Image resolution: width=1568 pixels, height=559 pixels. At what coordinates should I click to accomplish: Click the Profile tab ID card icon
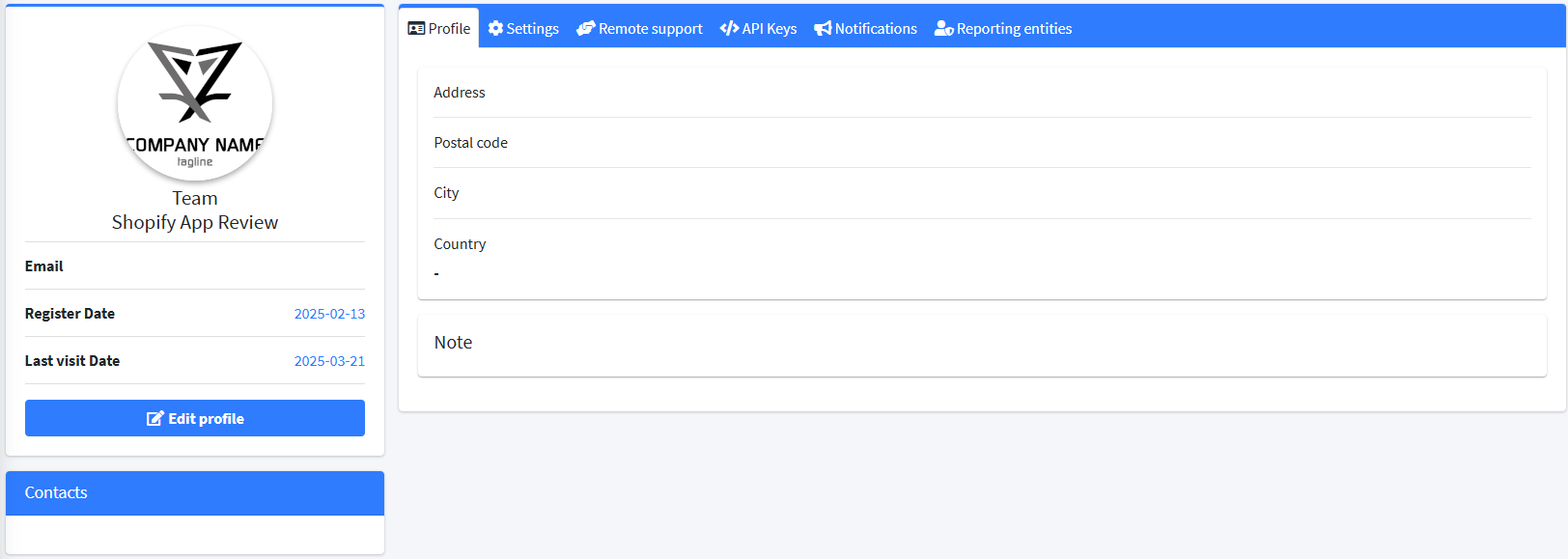(x=416, y=29)
